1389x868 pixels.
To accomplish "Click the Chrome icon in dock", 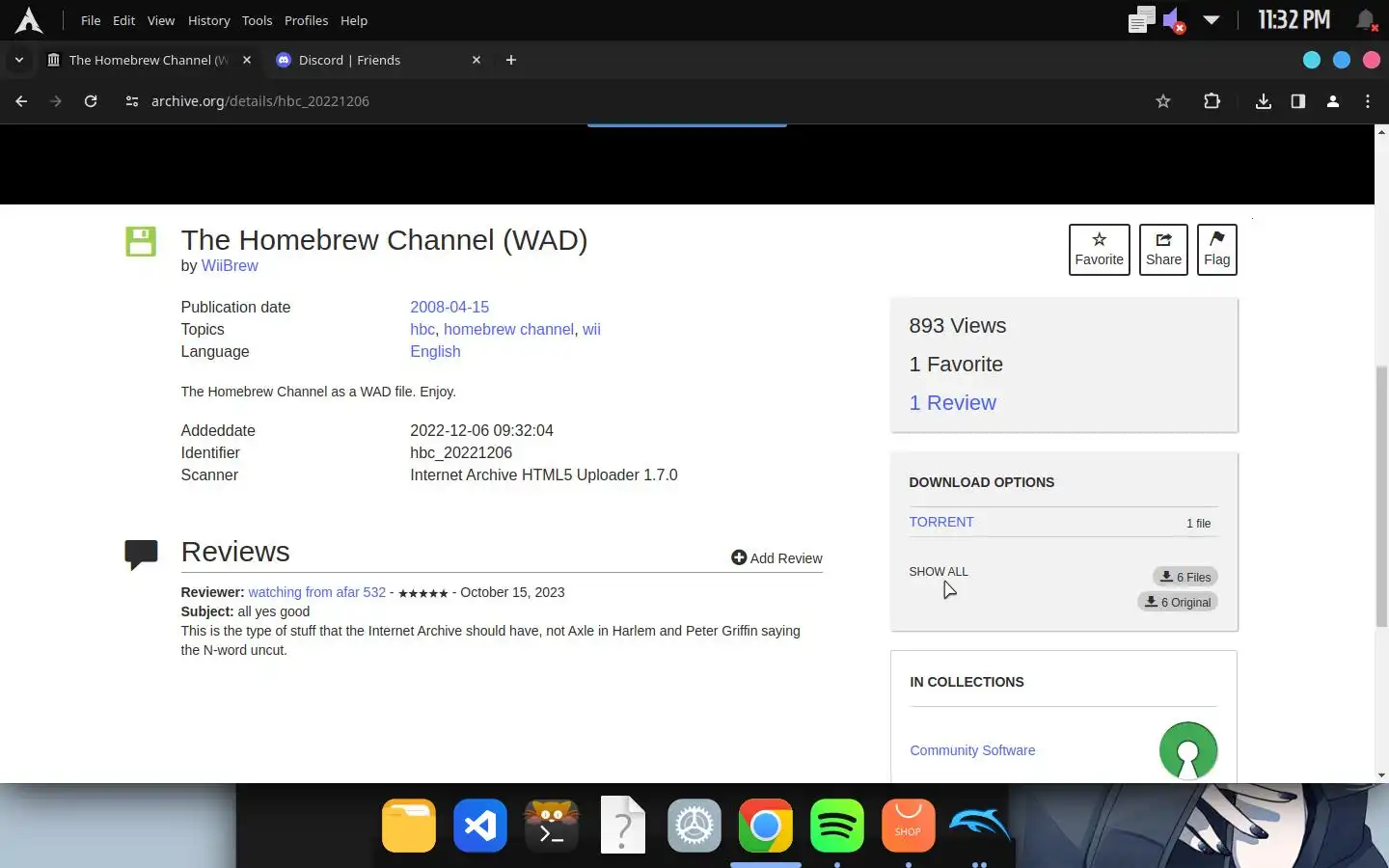I will [766, 826].
